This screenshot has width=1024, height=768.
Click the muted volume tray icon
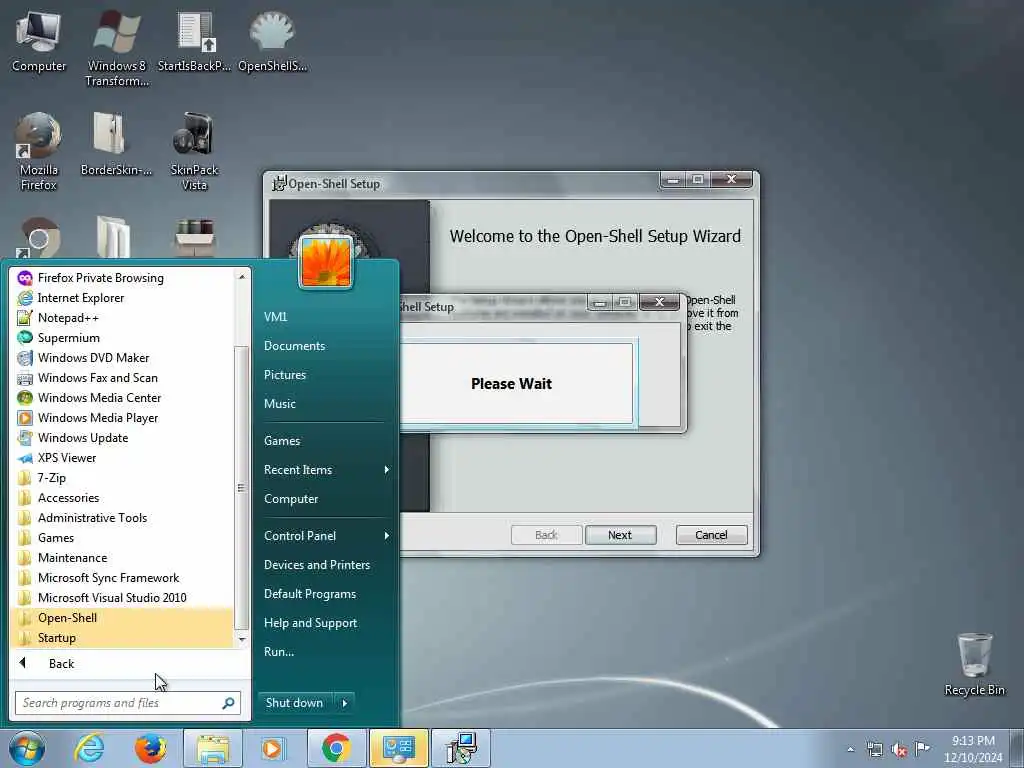tap(899, 750)
